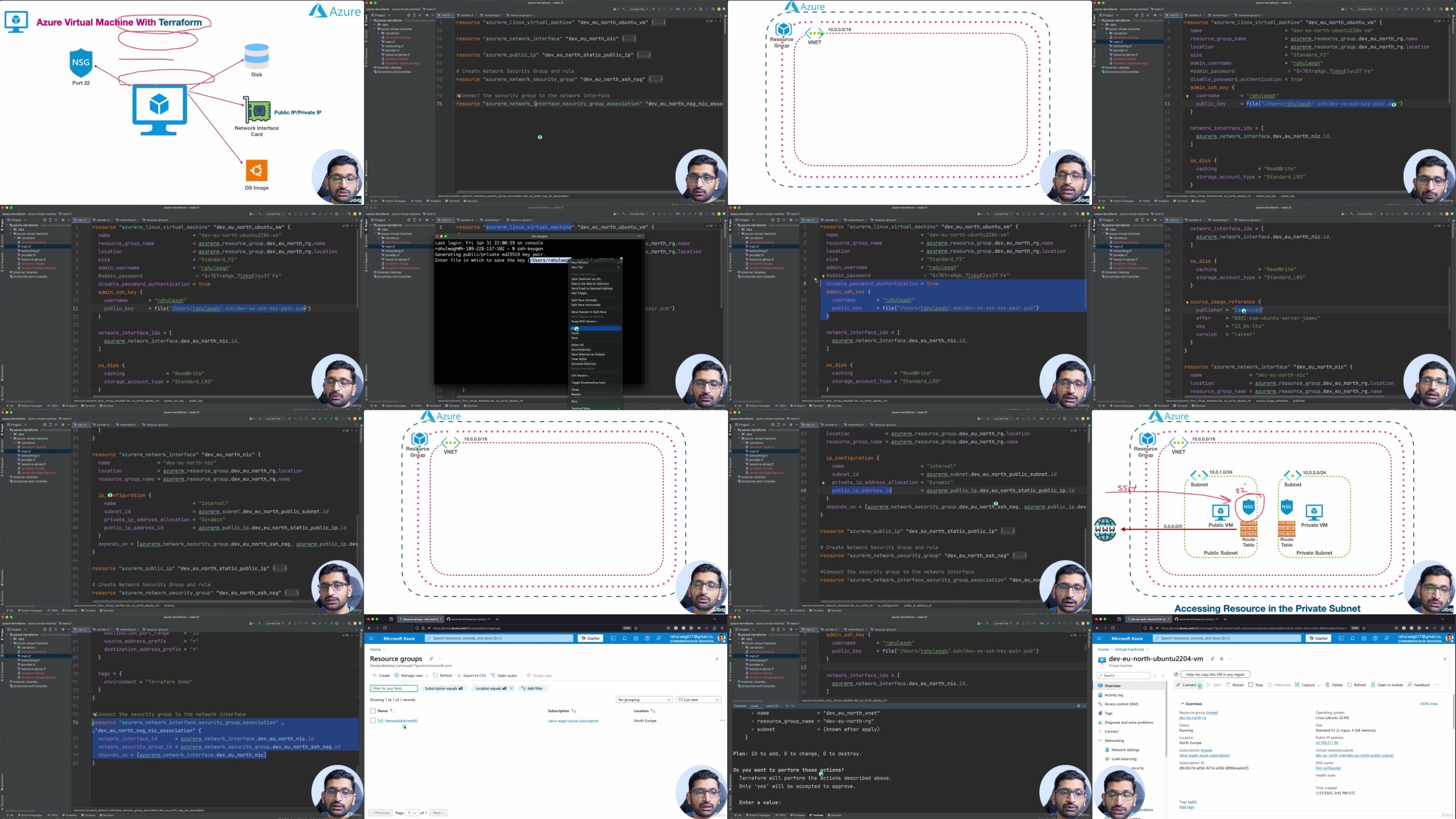Viewport: 1456px width, 819px height.
Task: Click the VM sidebar menu scrollbar
Action: (1166, 719)
